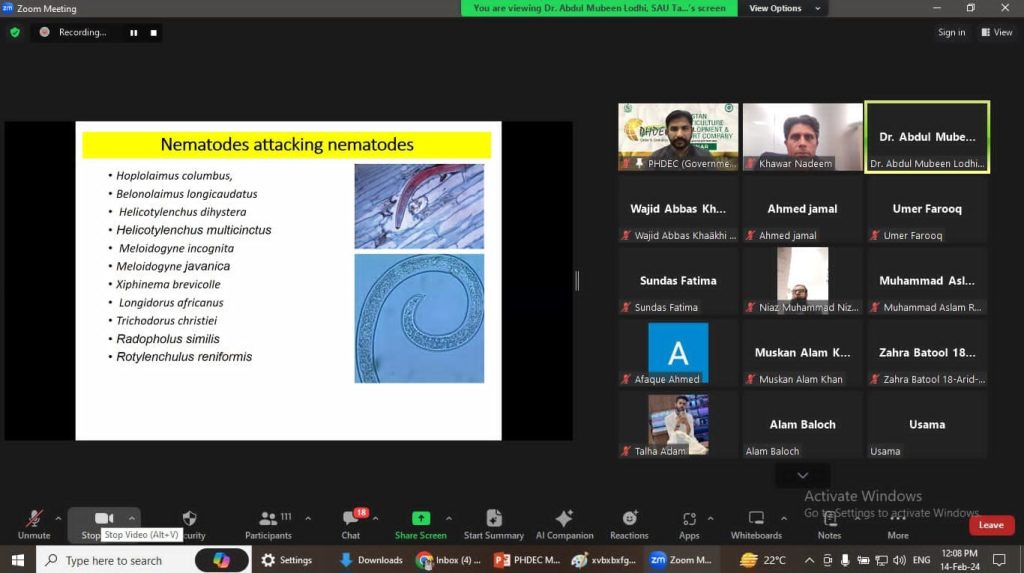Click the Windows taskbar search box
Screen dimensions: 1024x573
point(113,560)
